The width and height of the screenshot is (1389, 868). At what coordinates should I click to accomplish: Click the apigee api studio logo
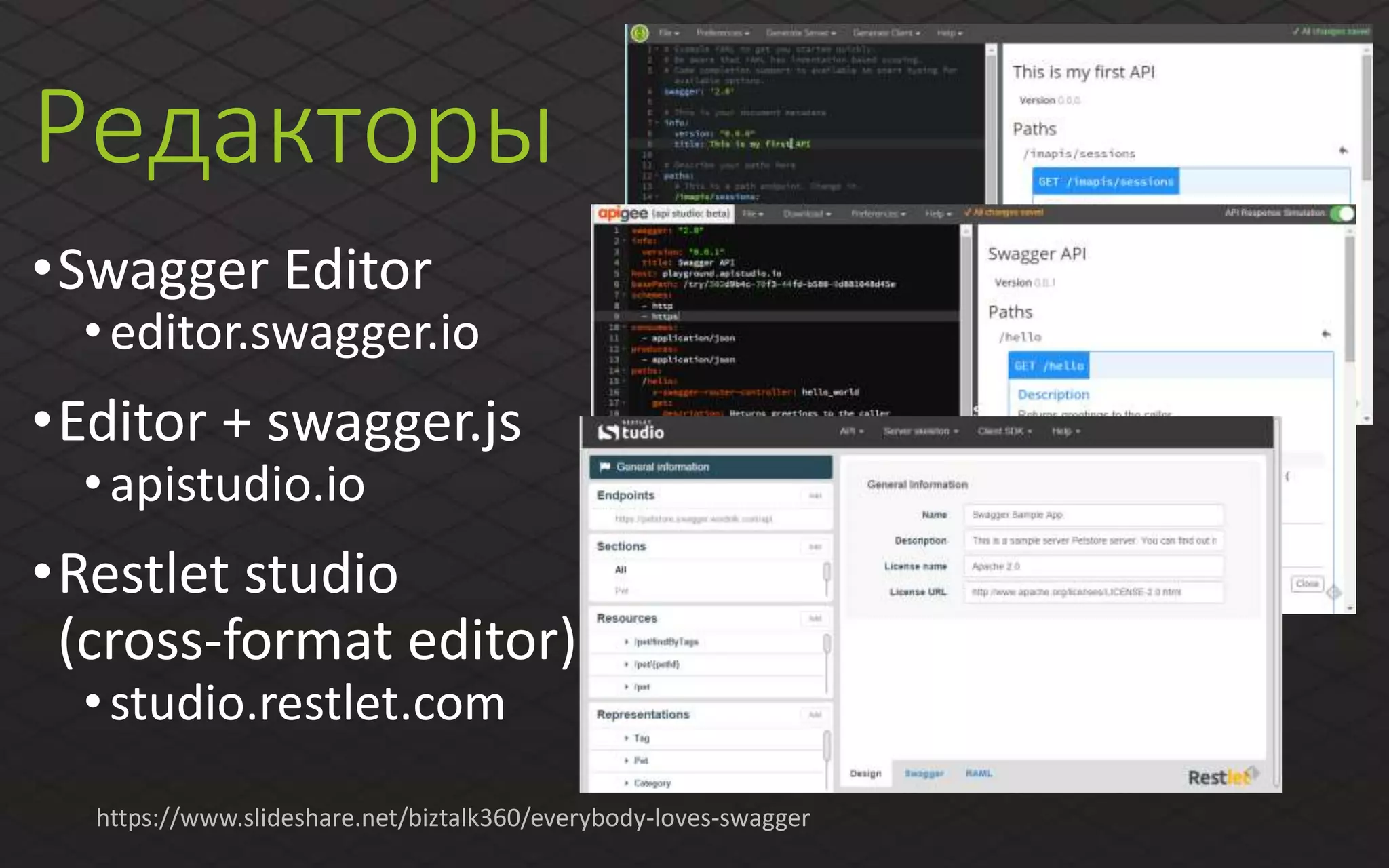click(x=663, y=214)
